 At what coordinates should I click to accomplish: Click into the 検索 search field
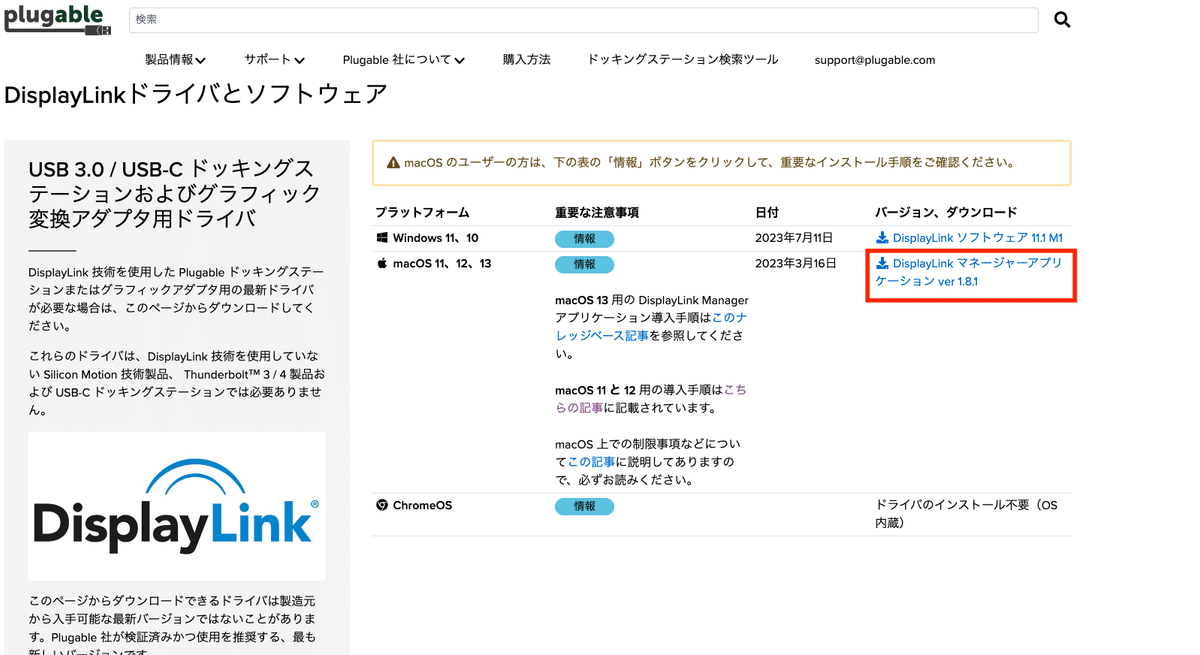coord(584,19)
